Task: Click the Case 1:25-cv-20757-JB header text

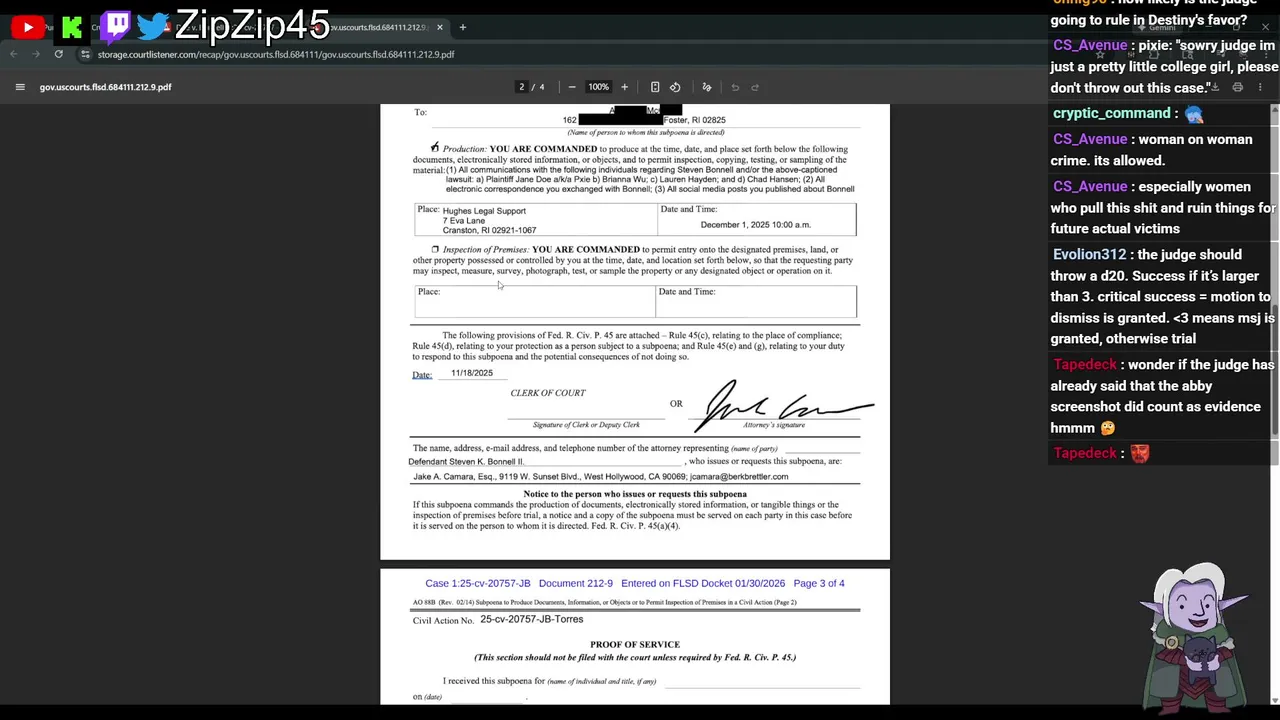Action: click(x=478, y=583)
